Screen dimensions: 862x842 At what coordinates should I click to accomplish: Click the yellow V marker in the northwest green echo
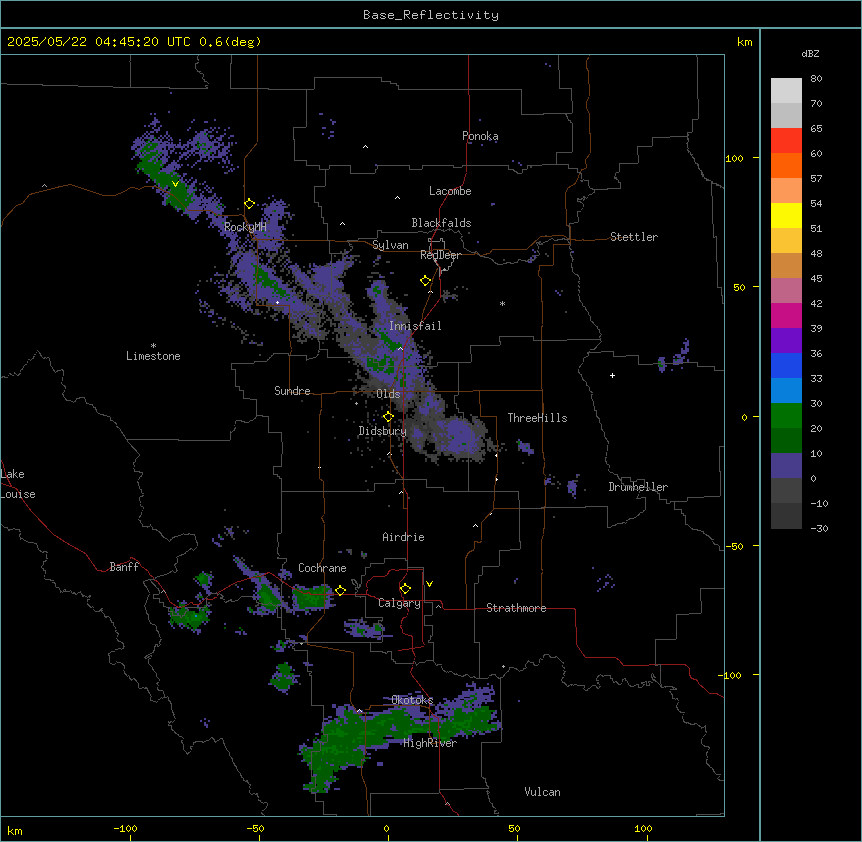[175, 184]
